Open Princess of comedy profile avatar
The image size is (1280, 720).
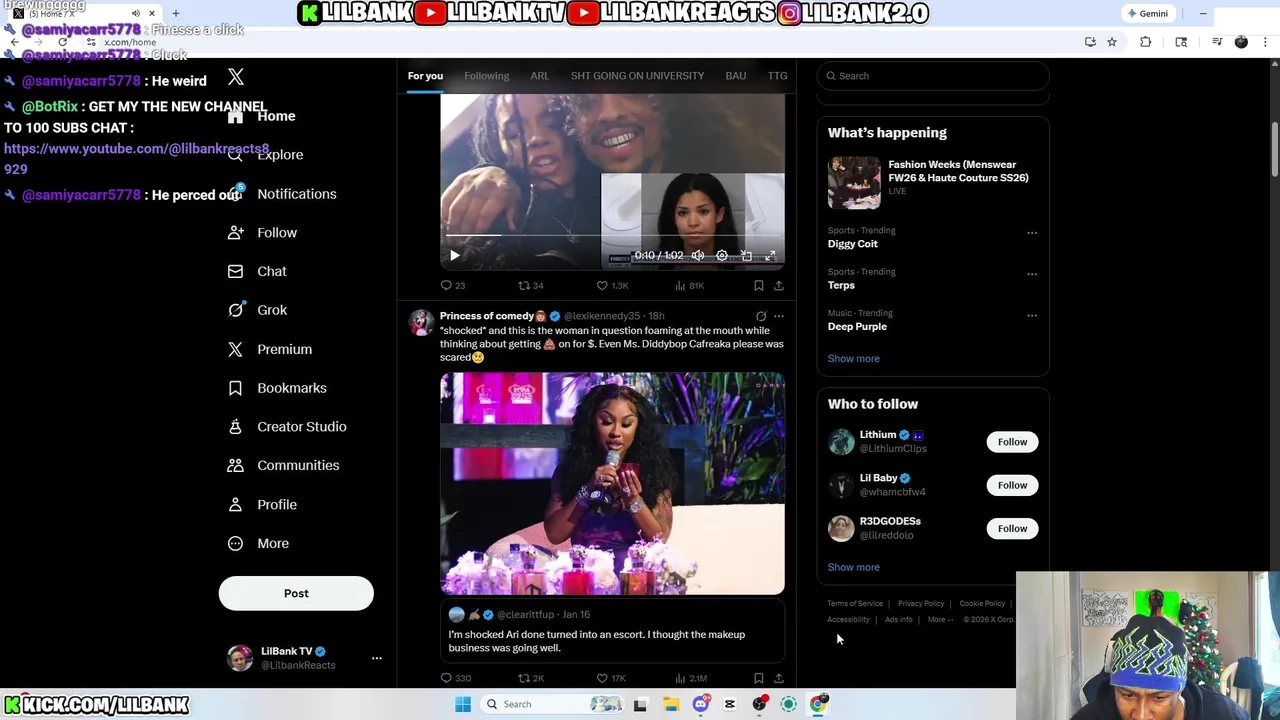click(421, 322)
